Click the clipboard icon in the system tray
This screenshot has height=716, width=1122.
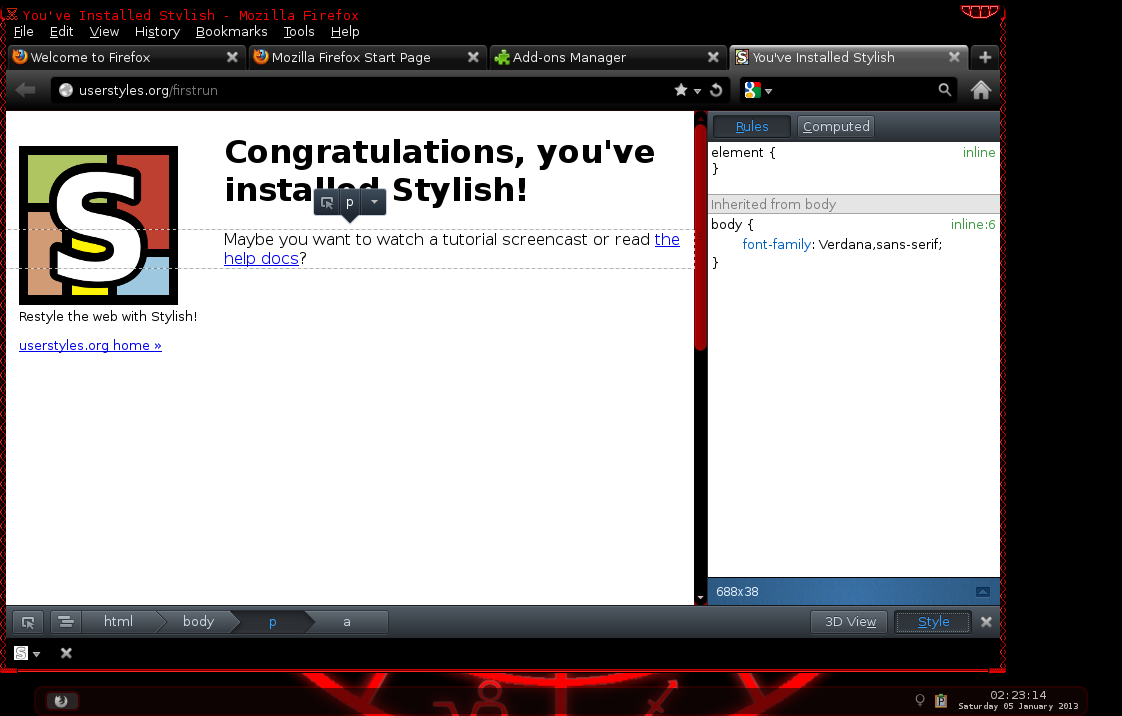pos(941,700)
